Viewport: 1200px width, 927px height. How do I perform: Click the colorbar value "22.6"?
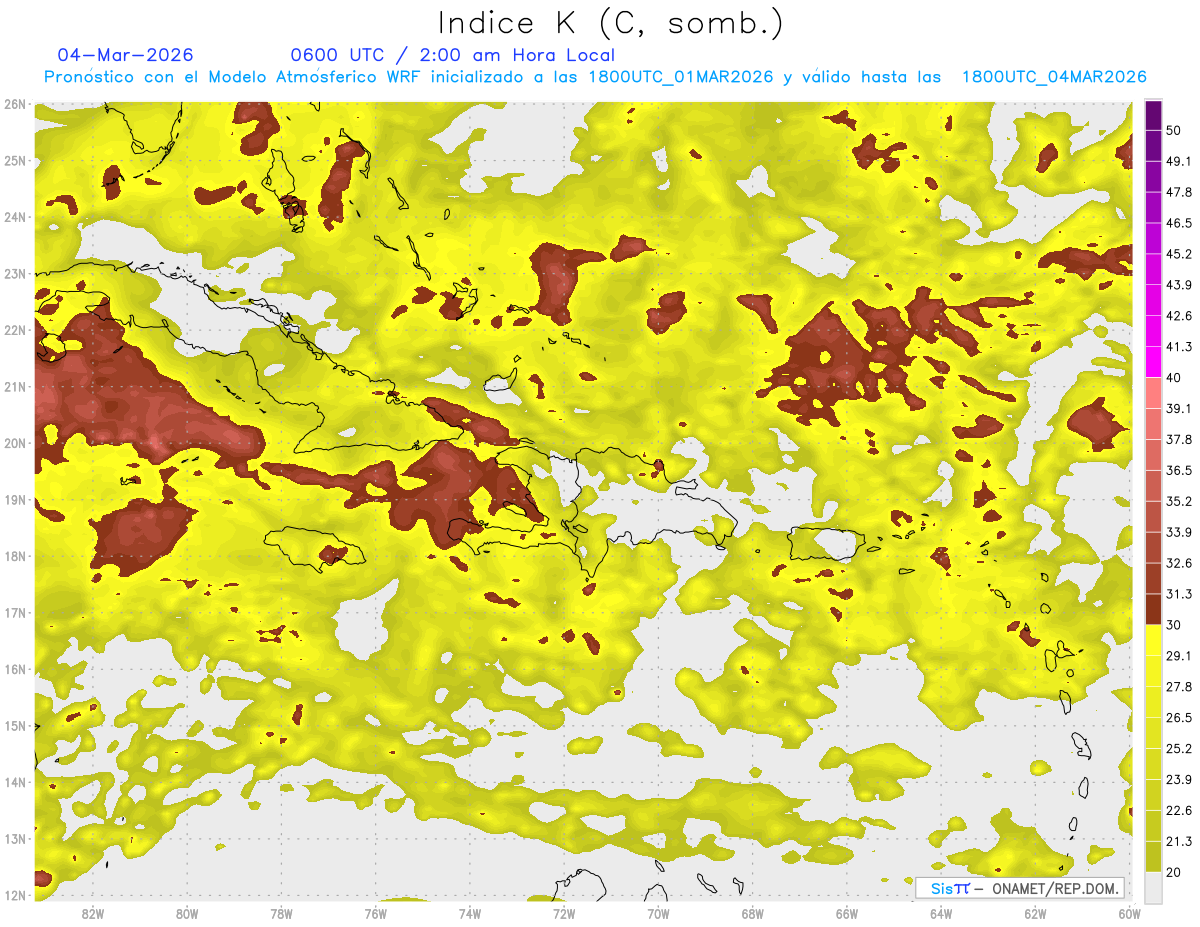tap(1178, 810)
